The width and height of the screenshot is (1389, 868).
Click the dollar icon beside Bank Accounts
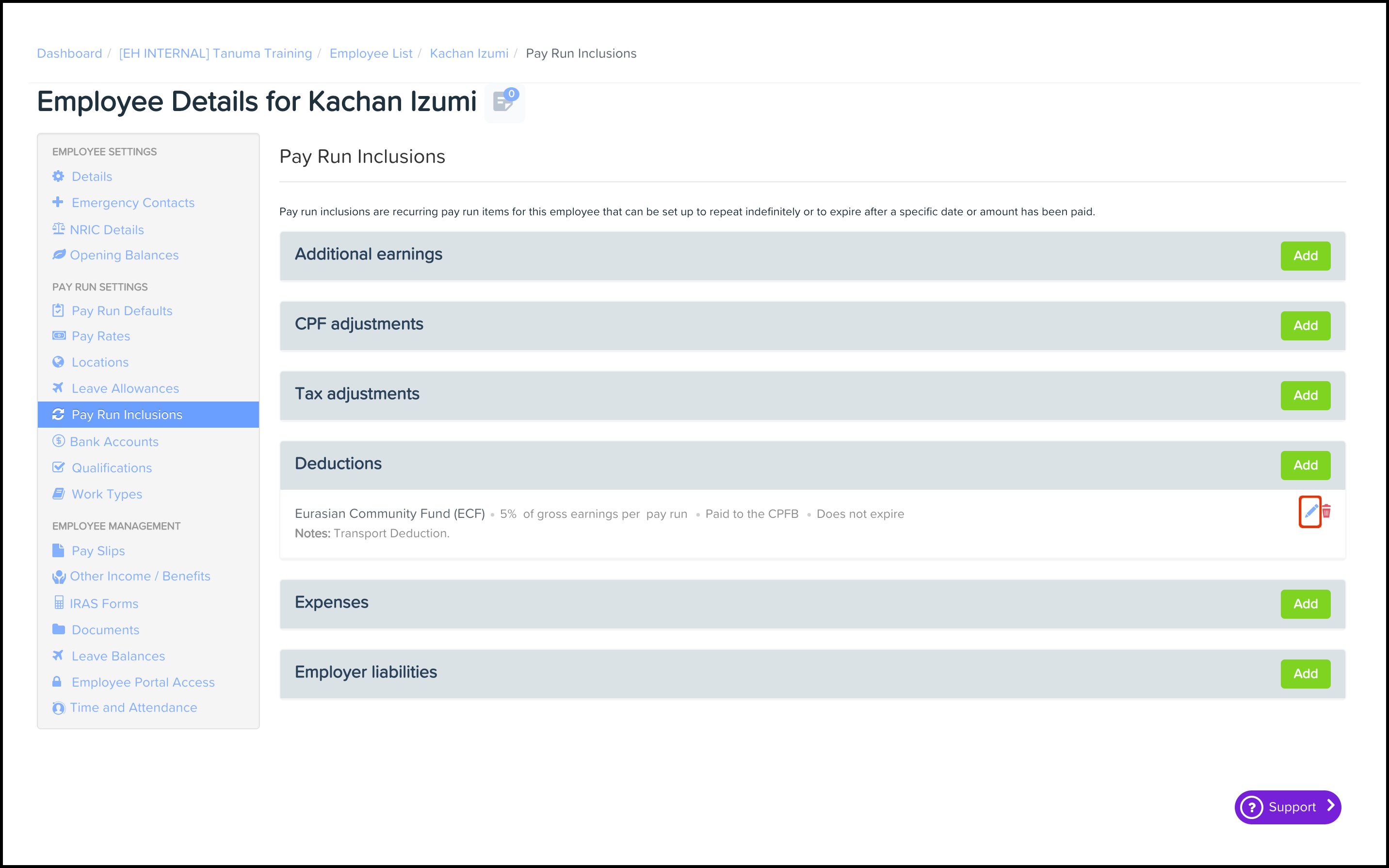58,441
